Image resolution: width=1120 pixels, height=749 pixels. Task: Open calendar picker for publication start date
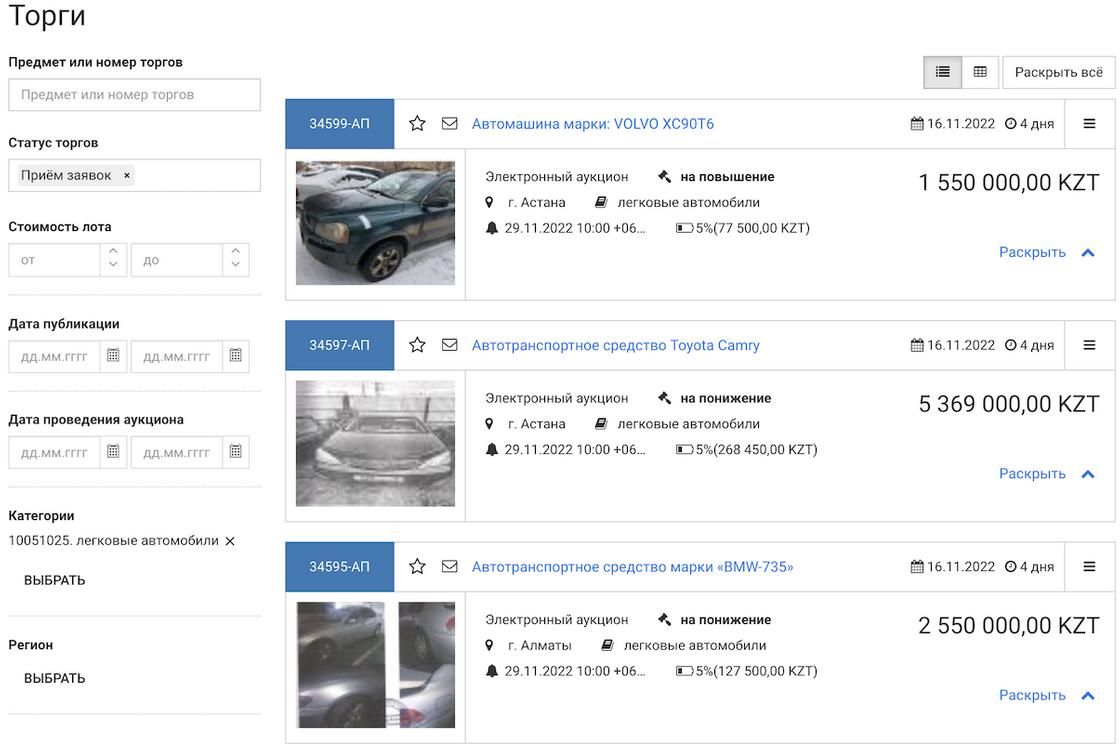(x=113, y=356)
